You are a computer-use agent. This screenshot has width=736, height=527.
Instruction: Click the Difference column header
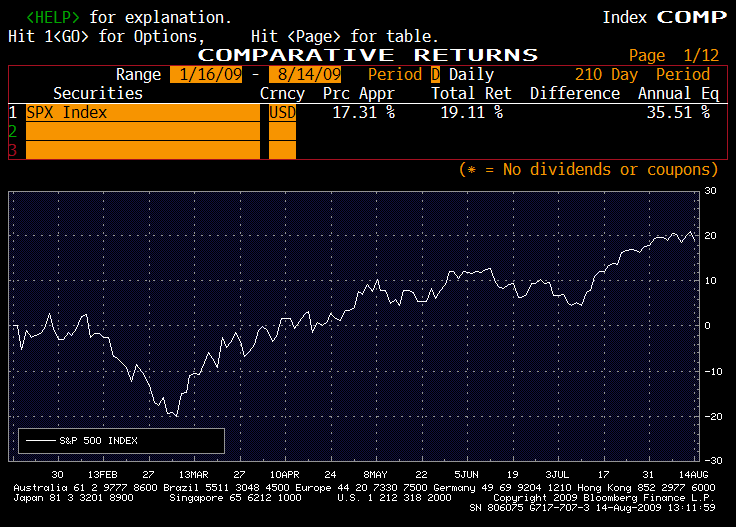point(575,93)
